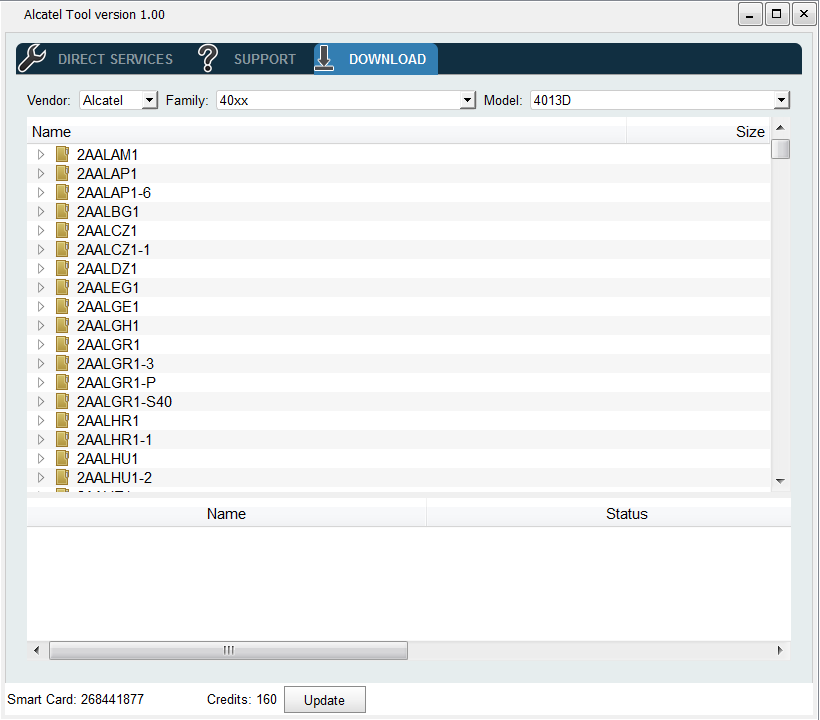Viewport: 820px width, 720px height.
Task: Click the folder icon for 2AALBG1
Action: (63, 211)
